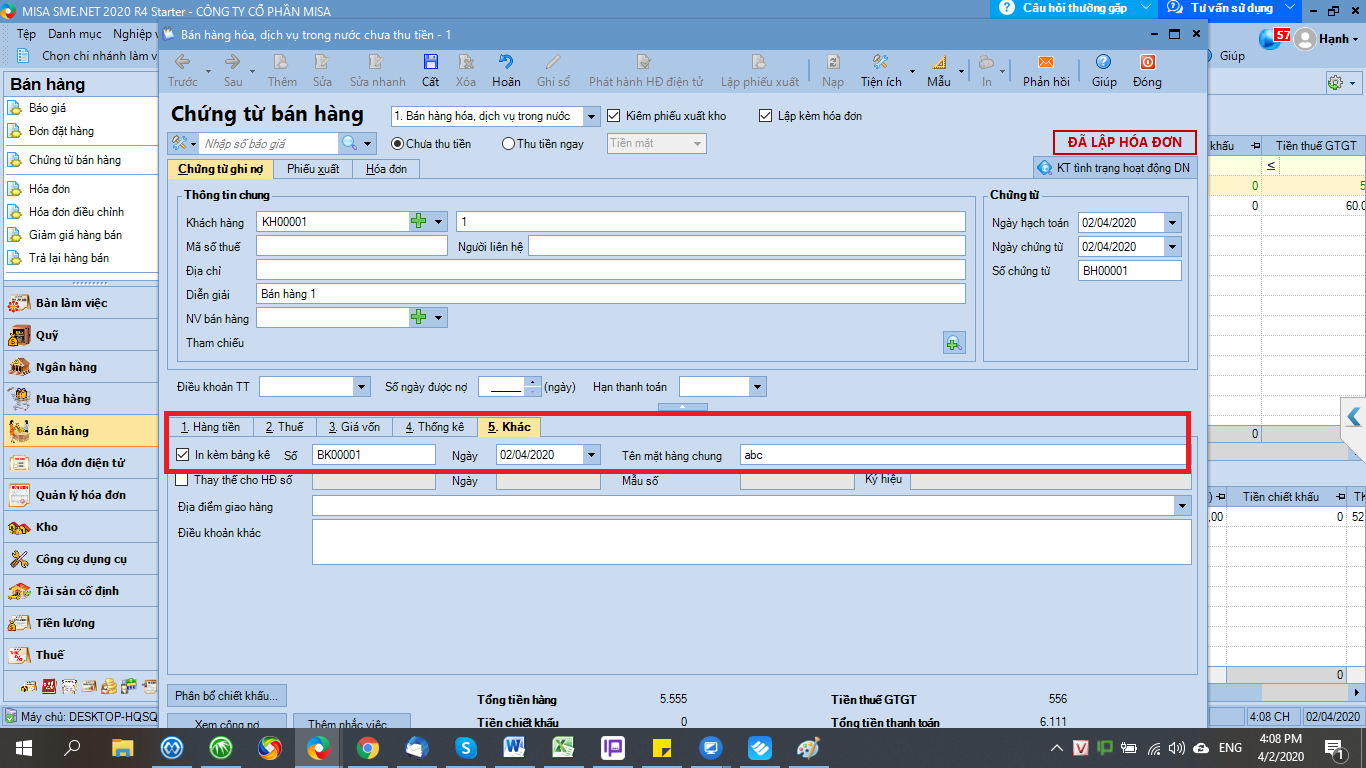The width and height of the screenshot is (1366, 768).
Task: Open the bảng kê Ngày date dropdown
Action: coord(592,455)
